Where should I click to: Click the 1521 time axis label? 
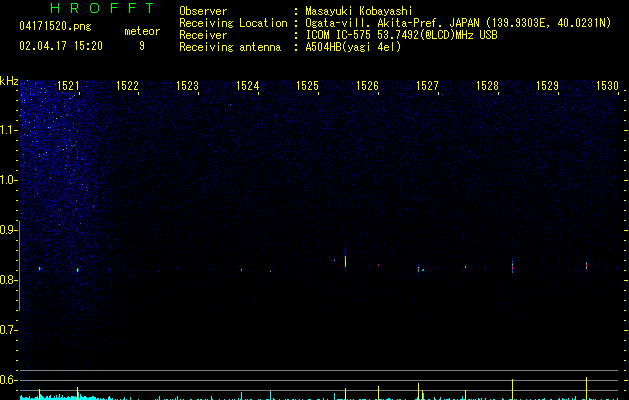[x=68, y=85]
